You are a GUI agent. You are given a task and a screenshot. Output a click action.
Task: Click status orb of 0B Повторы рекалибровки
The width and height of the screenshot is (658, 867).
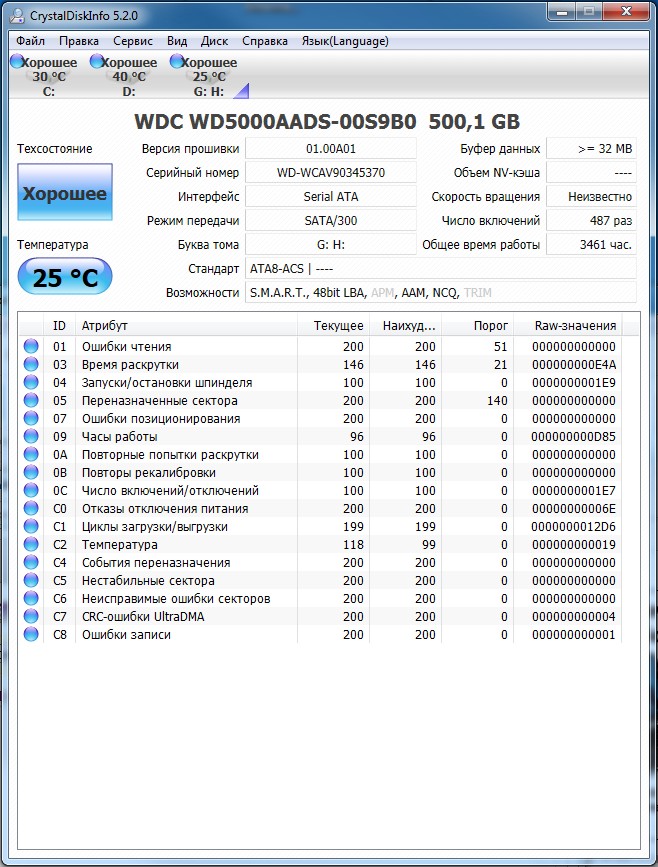pos(31,472)
